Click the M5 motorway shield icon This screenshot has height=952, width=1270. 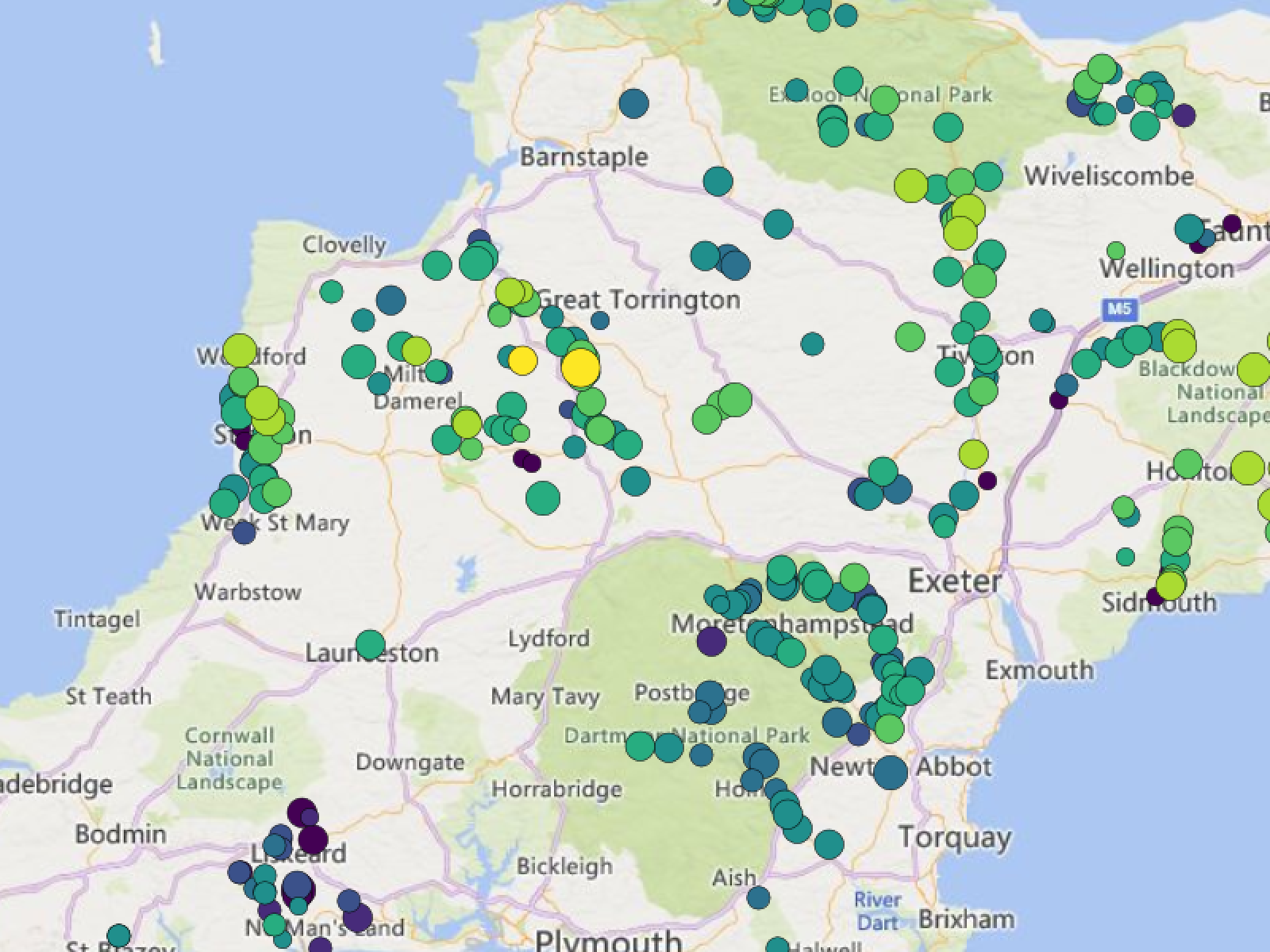pos(1119,309)
